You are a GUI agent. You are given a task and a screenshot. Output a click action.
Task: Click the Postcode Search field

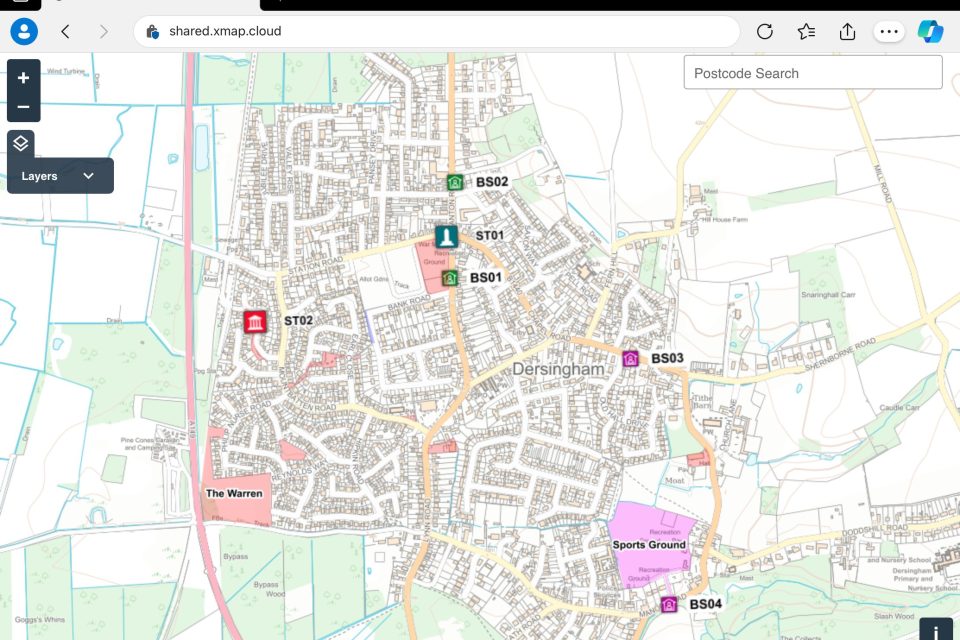(812, 73)
